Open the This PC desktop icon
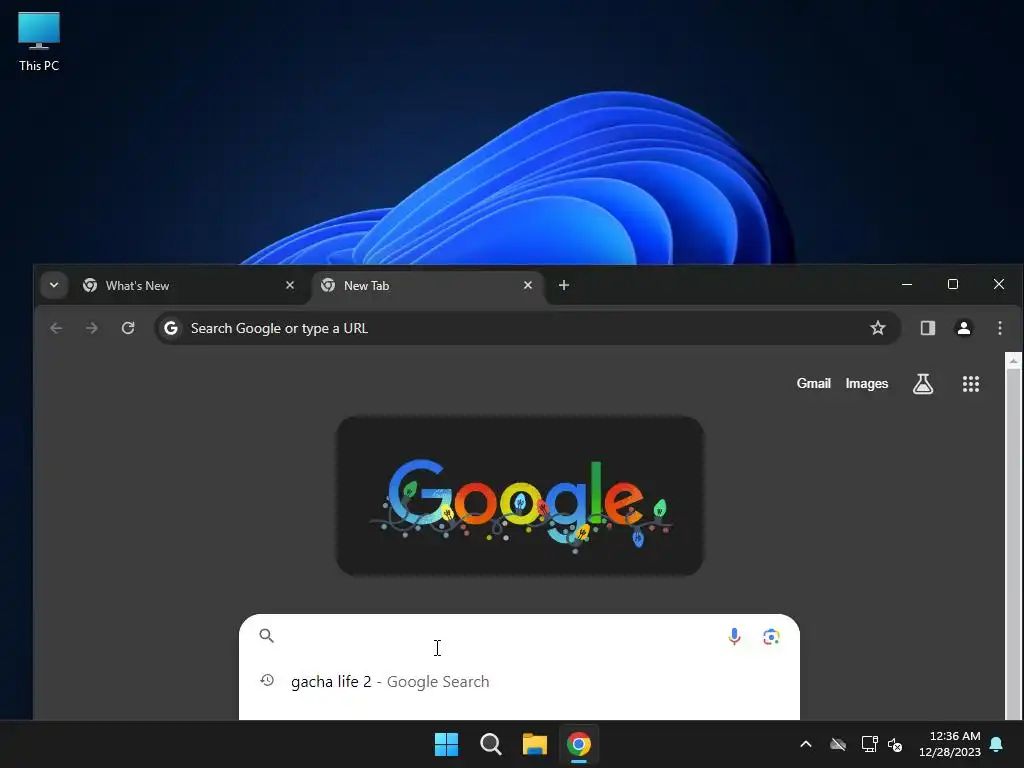Viewport: 1024px width, 768px height. 39,41
